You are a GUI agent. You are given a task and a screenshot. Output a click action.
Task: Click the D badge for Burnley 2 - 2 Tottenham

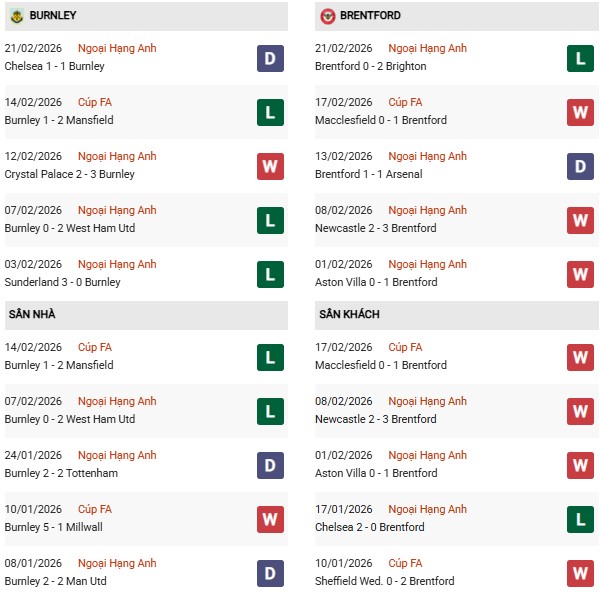pos(271,465)
